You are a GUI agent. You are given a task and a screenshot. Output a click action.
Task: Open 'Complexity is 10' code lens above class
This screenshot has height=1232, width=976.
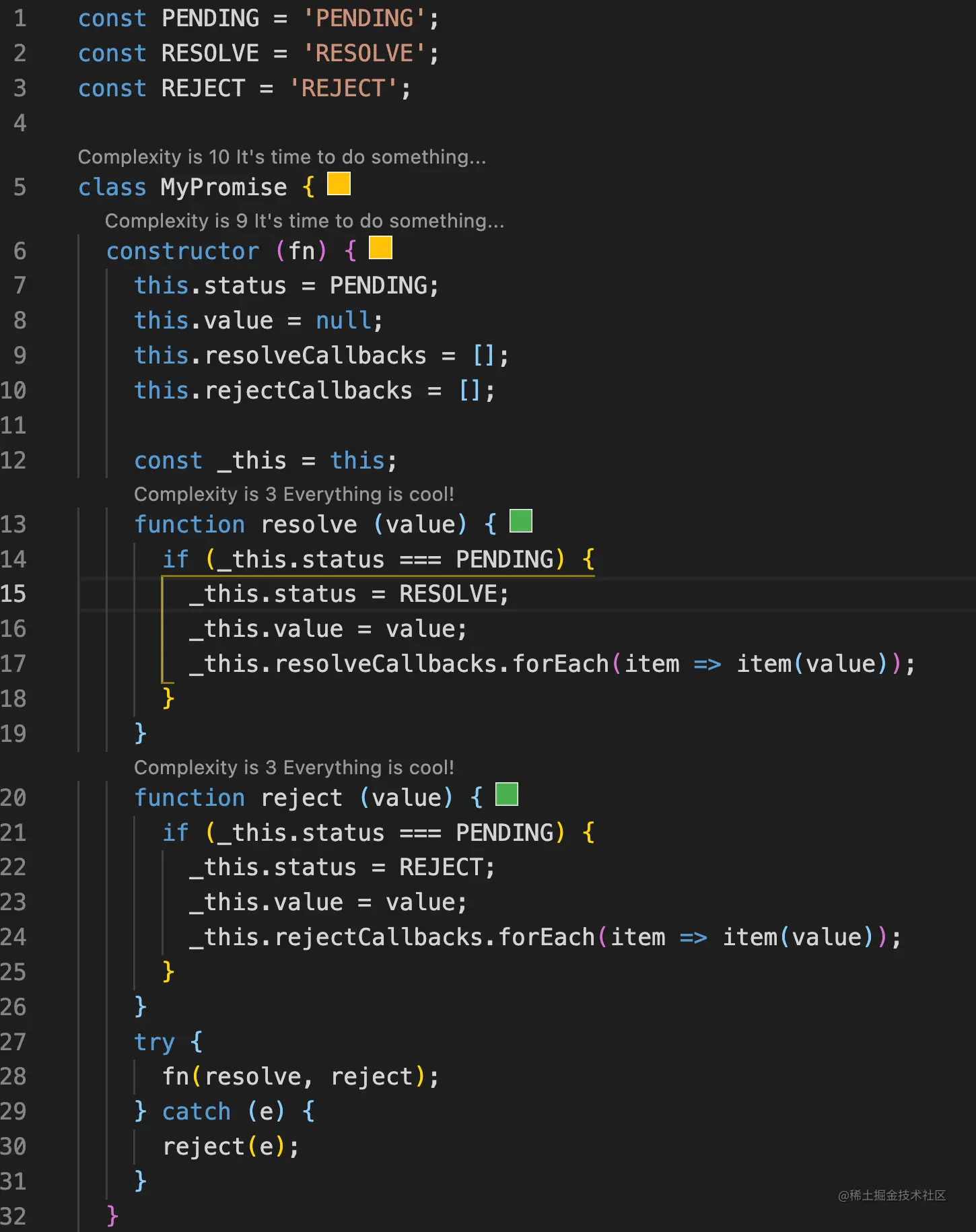click(281, 157)
